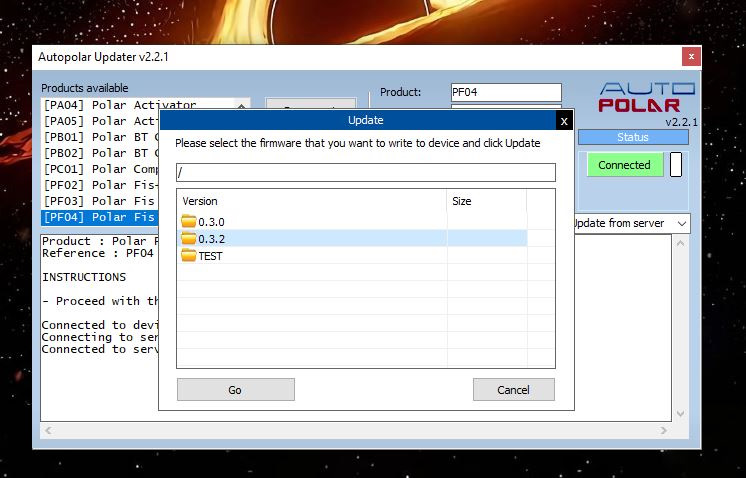Close the Autopolar Updater window
Image resolution: width=746 pixels, height=478 pixels.
[x=691, y=57]
